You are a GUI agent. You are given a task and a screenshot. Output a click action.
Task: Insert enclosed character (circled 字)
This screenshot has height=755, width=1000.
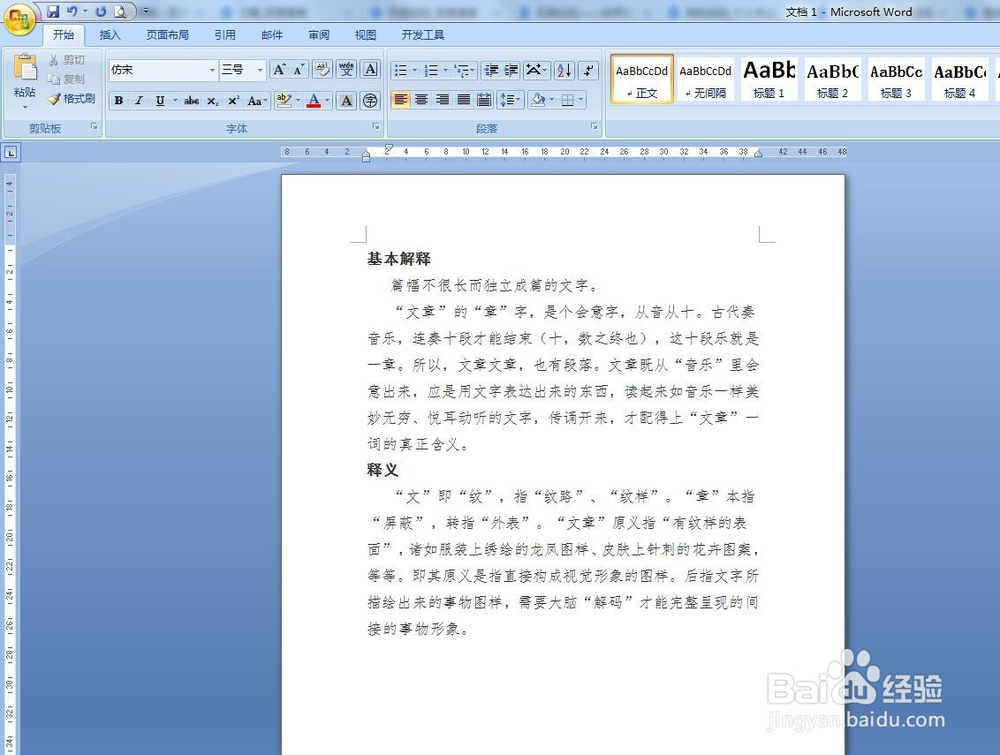(x=371, y=101)
